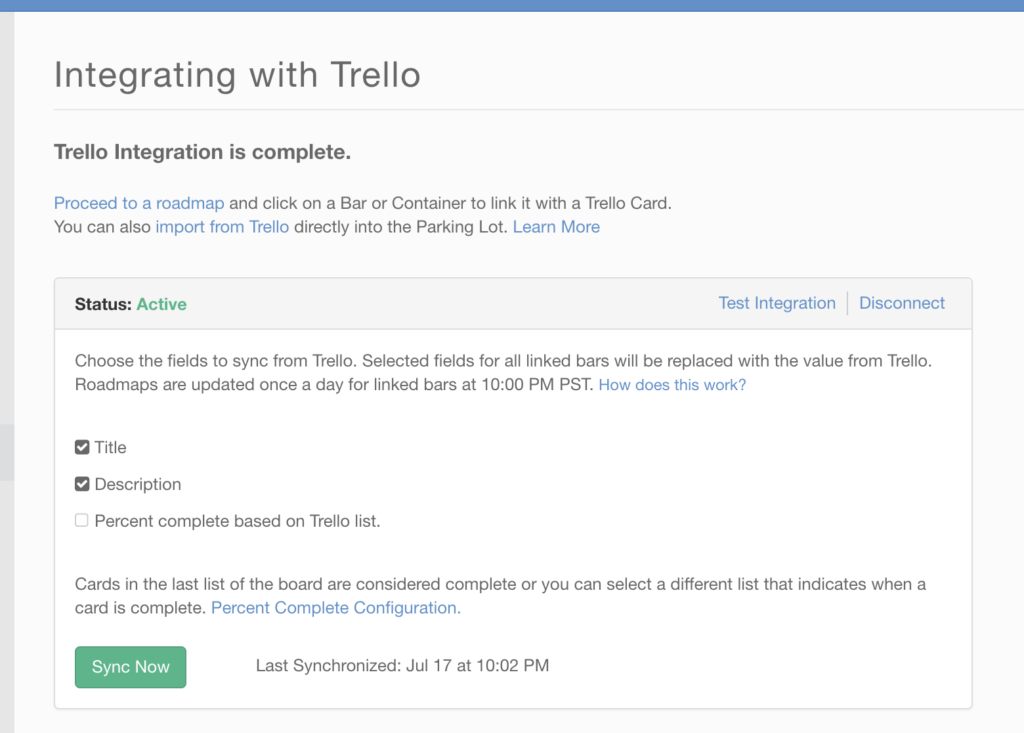
Task: Open the "Learn More" link
Action: [x=555, y=227]
